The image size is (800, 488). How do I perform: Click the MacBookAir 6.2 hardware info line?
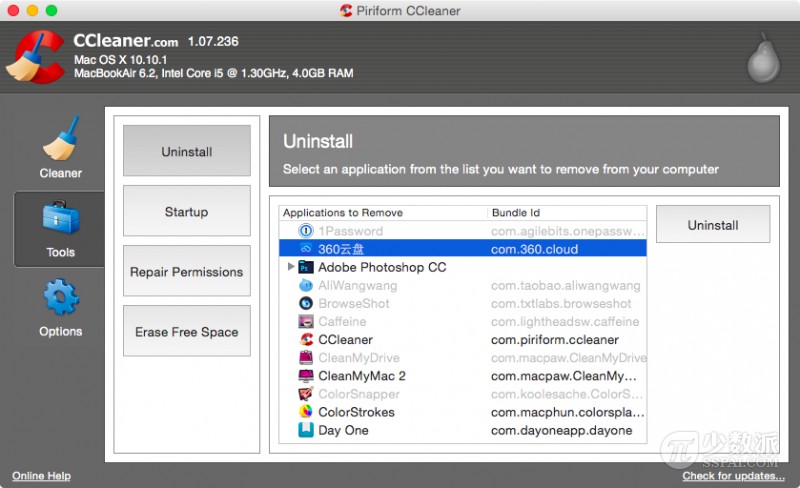tap(214, 73)
